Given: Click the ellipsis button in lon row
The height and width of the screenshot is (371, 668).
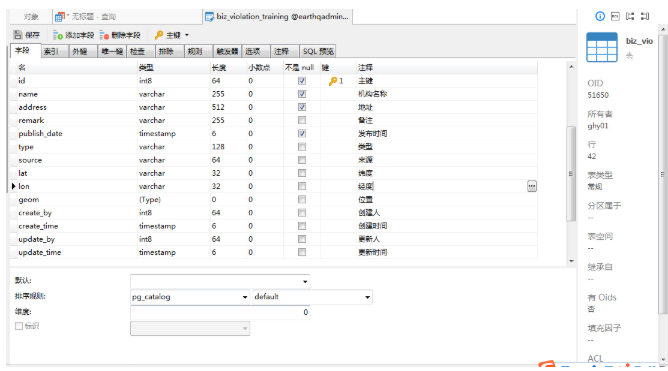Looking at the screenshot, I should (x=532, y=186).
